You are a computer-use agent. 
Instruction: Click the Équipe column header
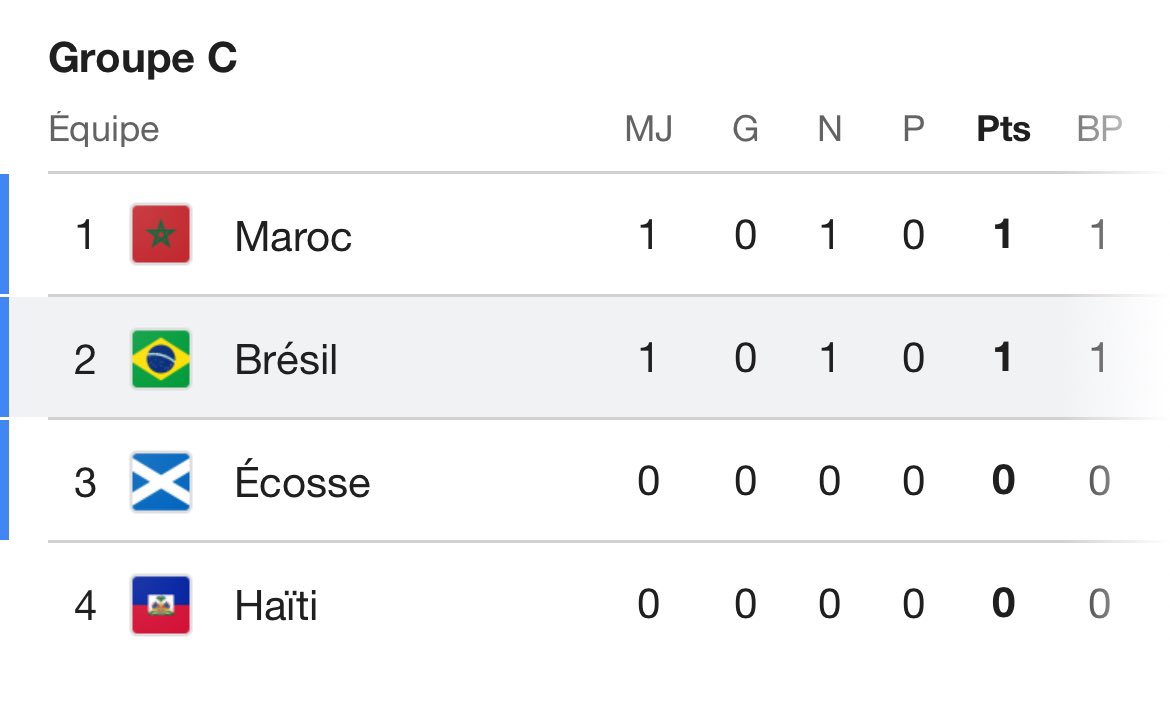104,128
